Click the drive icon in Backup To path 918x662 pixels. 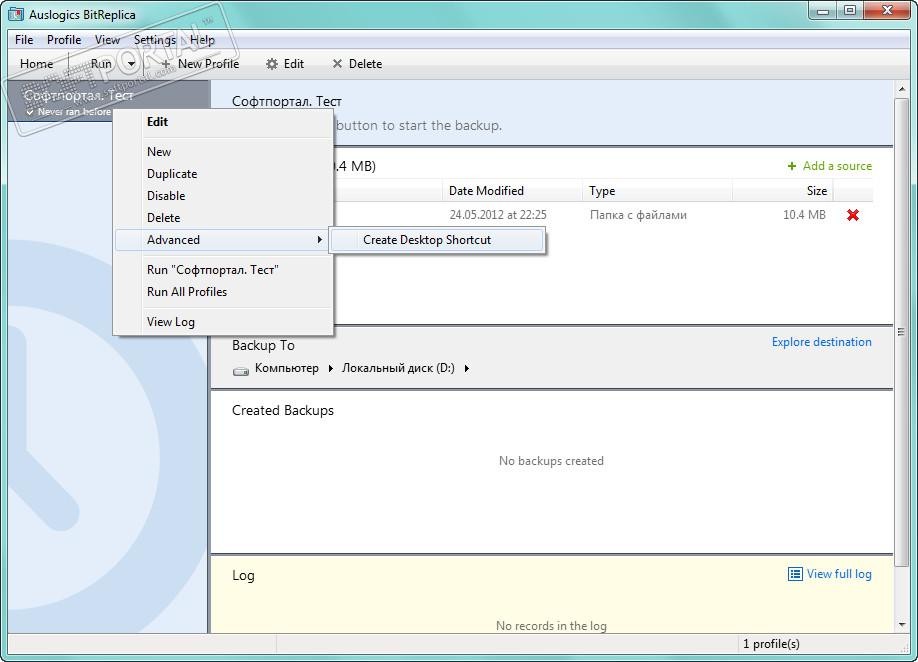pyautogui.click(x=241, y=370)
